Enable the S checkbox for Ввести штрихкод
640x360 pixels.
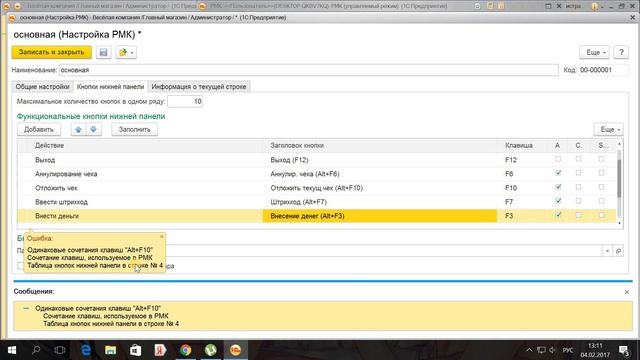(x=601, y=201)
